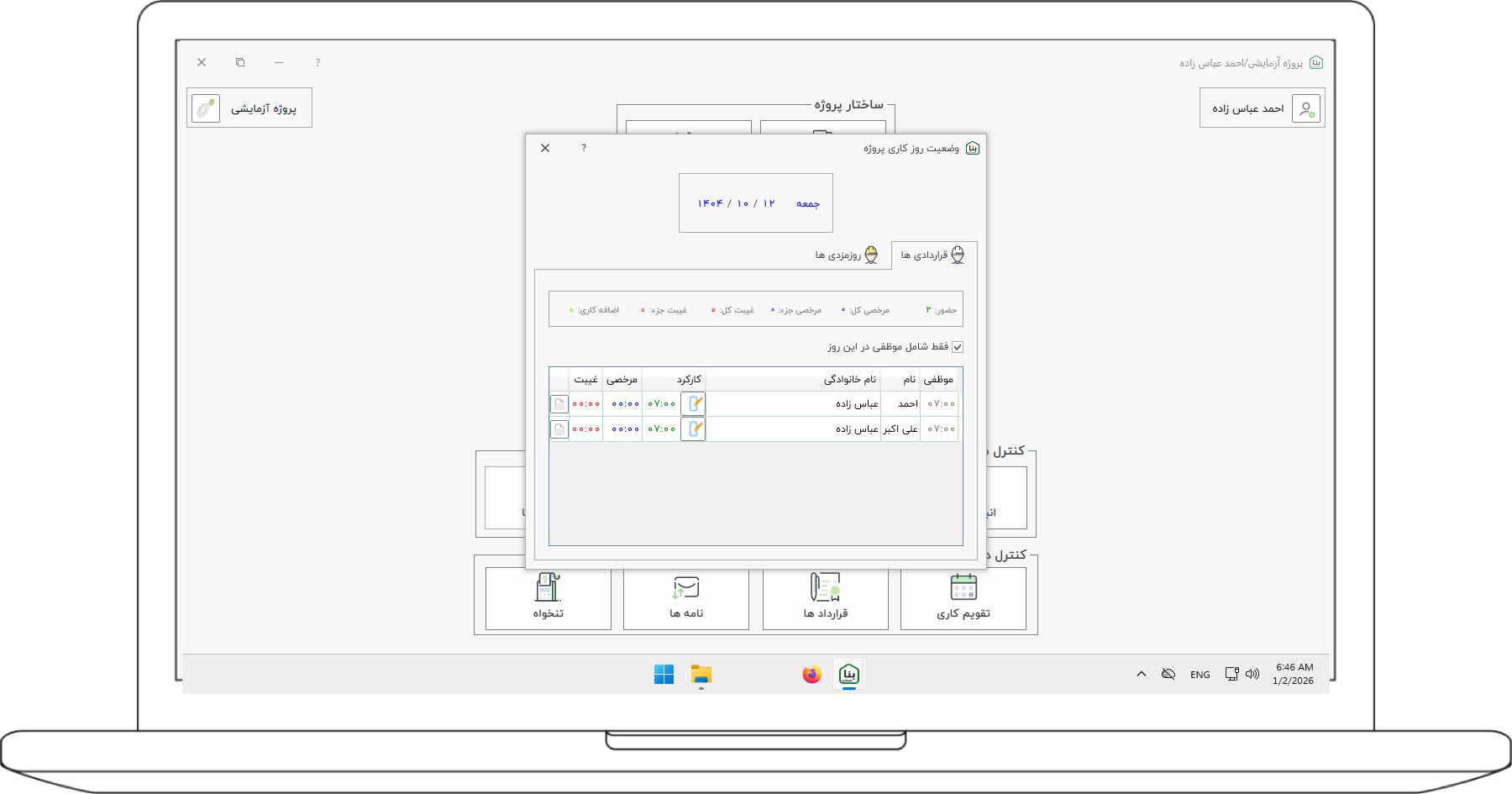The width and height of the screenshot is (1512, 794).
Task: Click the احمد عباس زاده user button
Action: [1262, 108]
